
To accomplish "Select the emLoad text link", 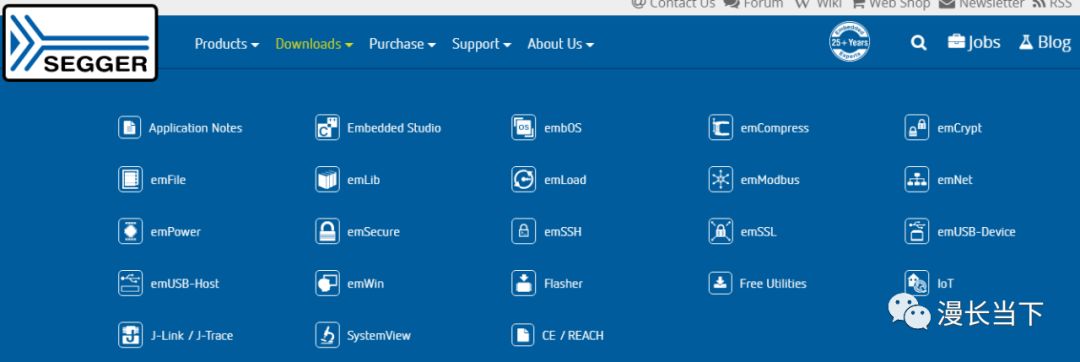I will click(x=565, y=180).
